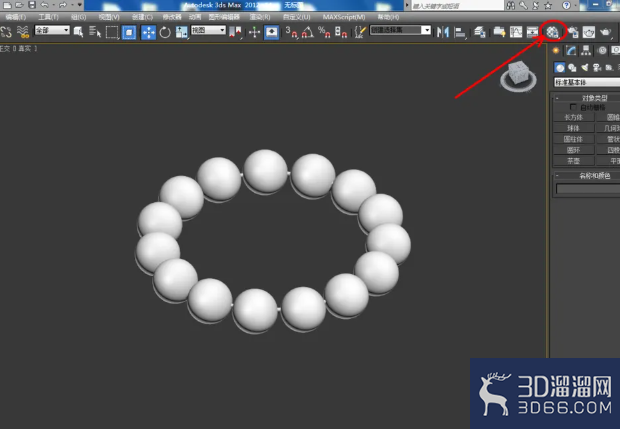Click the Box primitive button
620x429 pixels.
click(573, 117)
